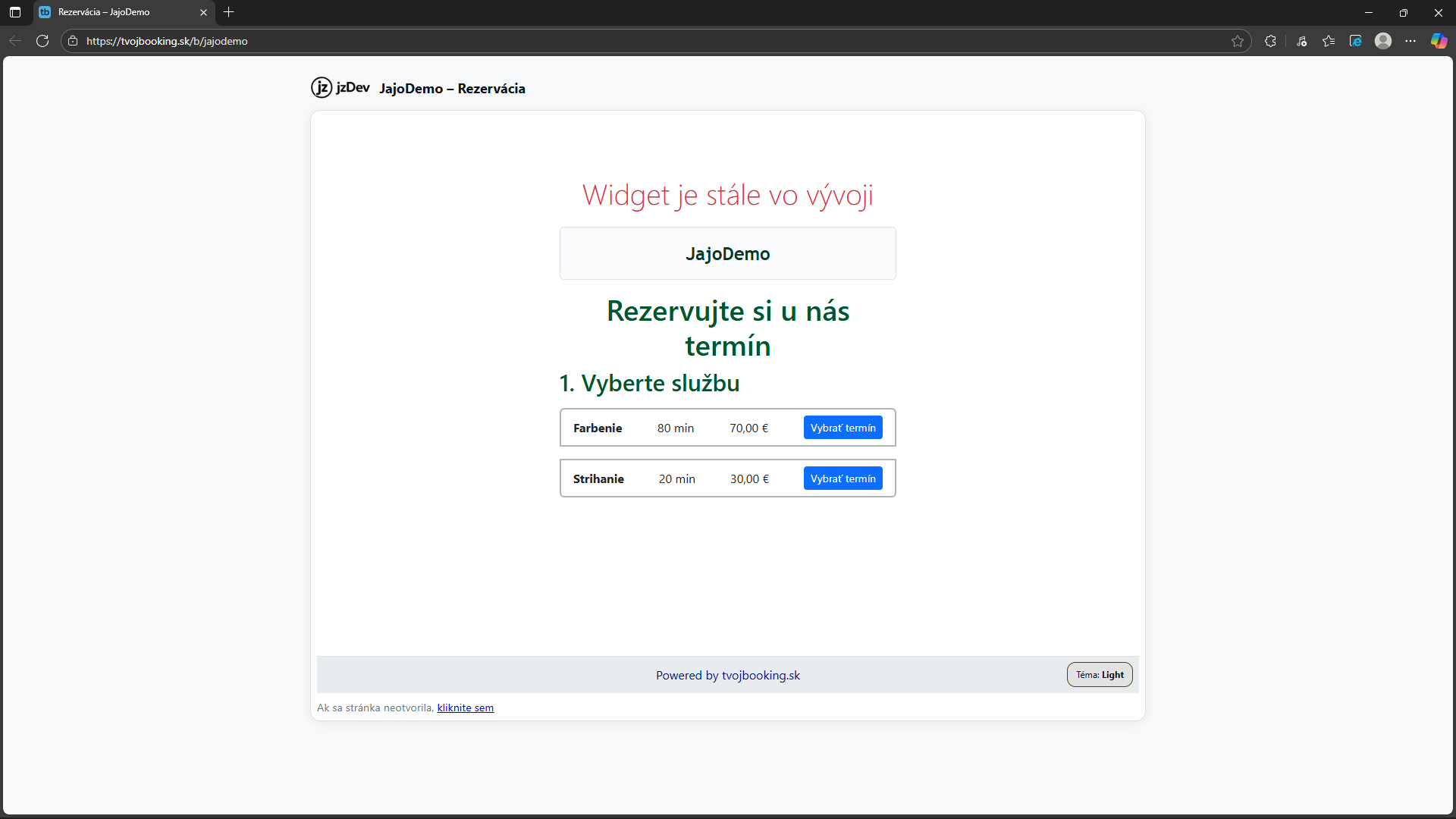Open the browser profile avatar
The width and height of the screenshot is (1456, 819).
(1383, 41)
